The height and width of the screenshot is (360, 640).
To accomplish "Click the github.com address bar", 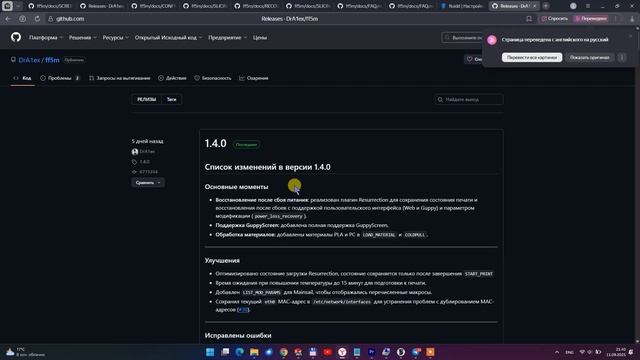I will [70, 19].
